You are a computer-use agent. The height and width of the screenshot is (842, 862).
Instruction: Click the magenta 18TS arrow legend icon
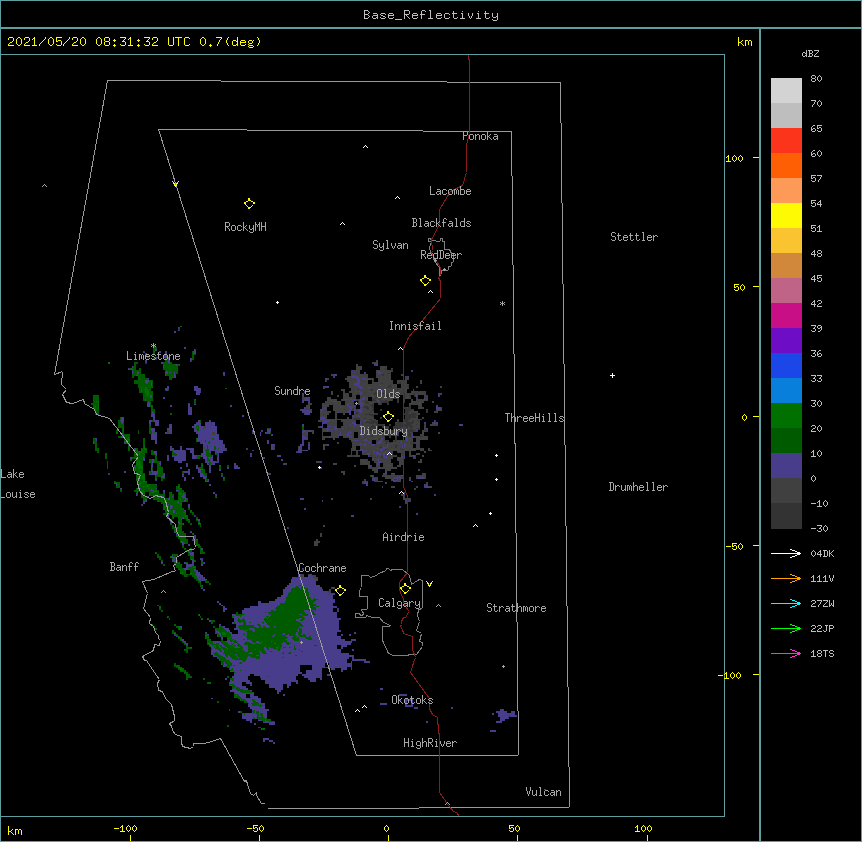[x=786, y=653]
